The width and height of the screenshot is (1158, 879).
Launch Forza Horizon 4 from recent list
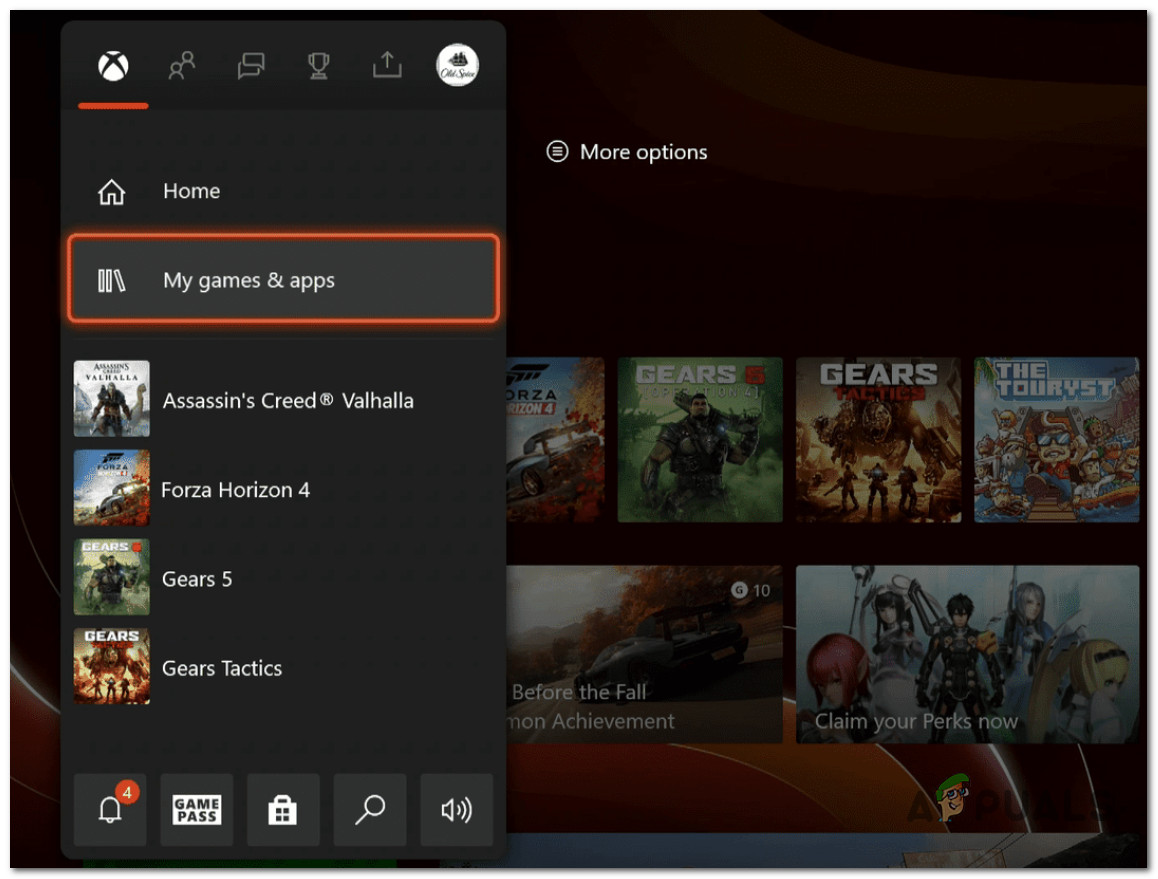(284, 488)
